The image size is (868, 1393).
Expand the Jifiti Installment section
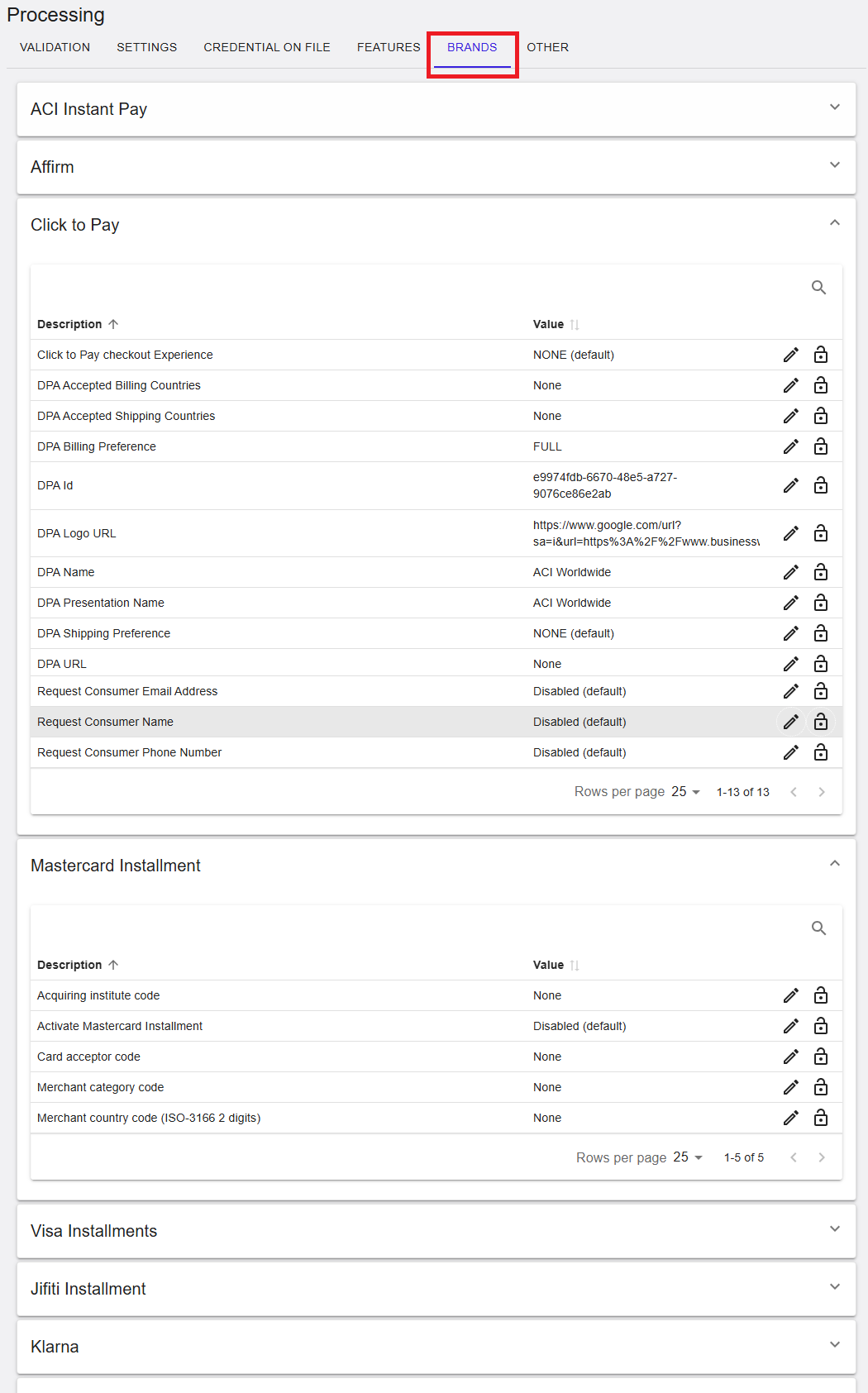(835, 1287)
